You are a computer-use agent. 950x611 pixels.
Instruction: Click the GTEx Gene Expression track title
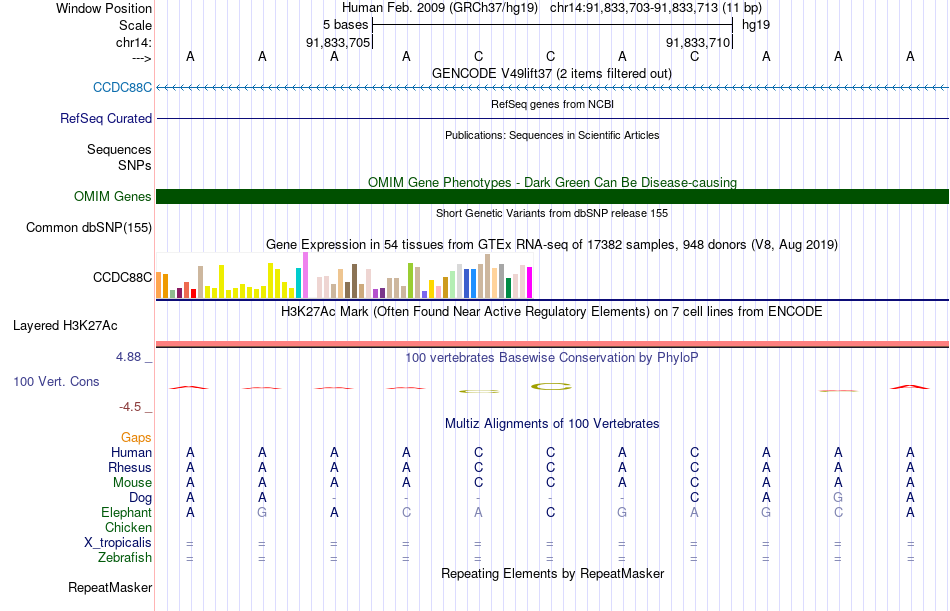(552, 244)
